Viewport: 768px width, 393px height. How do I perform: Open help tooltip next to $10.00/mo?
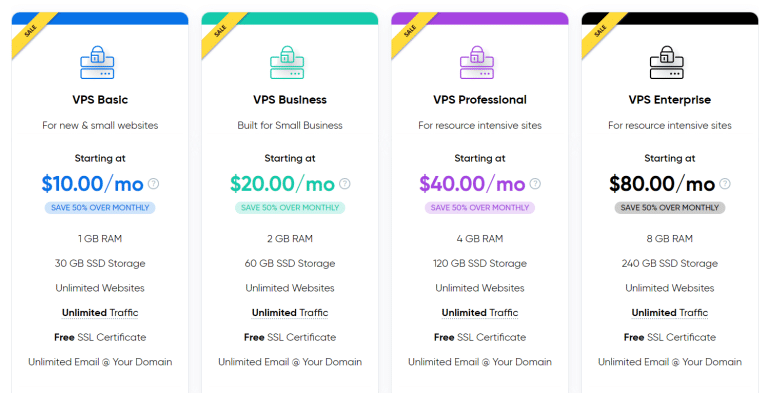(153, 184)
